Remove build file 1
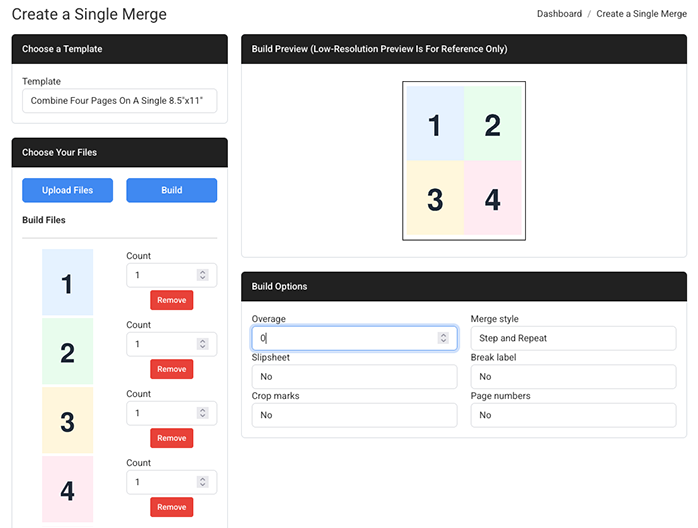This screenshot has height=528, width=698. 171,300
